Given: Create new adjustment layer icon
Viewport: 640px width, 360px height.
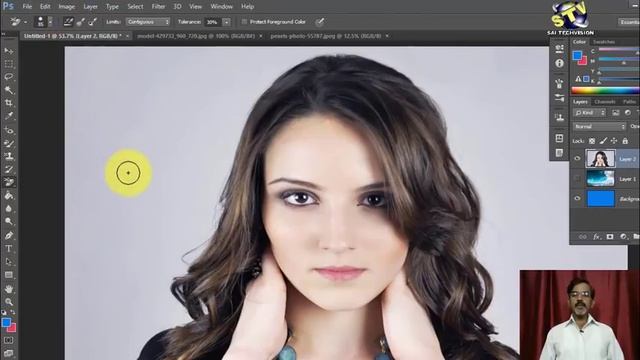Looking at the screenshot, I should pos(623,237).
